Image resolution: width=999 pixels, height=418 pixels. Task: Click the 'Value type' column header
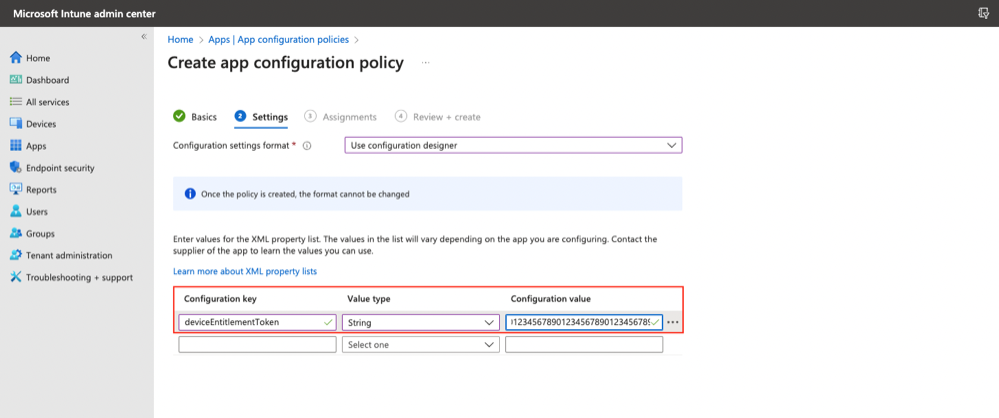(x=369, y=299)
